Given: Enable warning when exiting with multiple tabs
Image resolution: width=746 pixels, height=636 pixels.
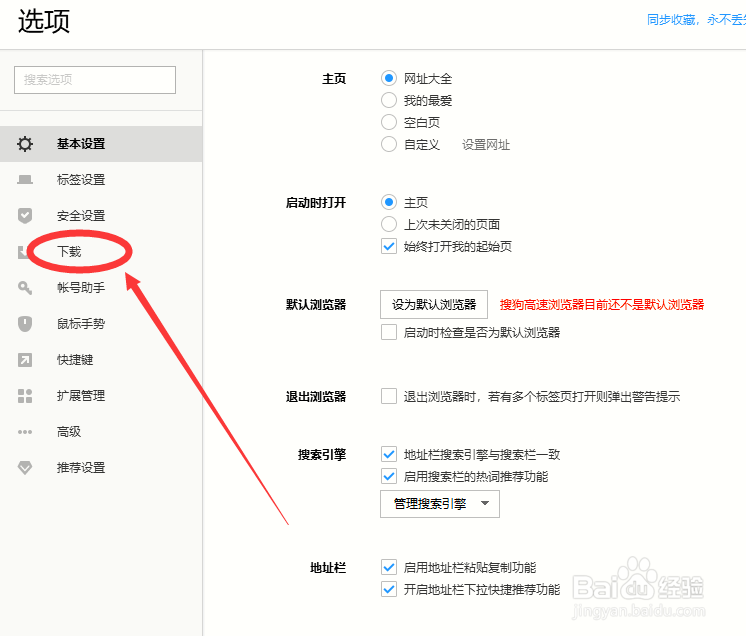Looking at the screenshot, I should pyautogui.click(x=389, y=396).
